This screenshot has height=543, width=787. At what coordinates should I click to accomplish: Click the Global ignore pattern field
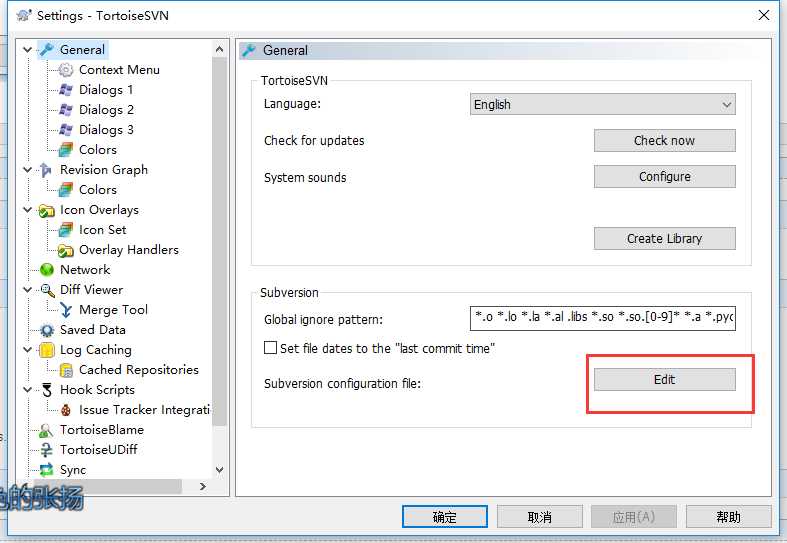[x=602, y=318]
